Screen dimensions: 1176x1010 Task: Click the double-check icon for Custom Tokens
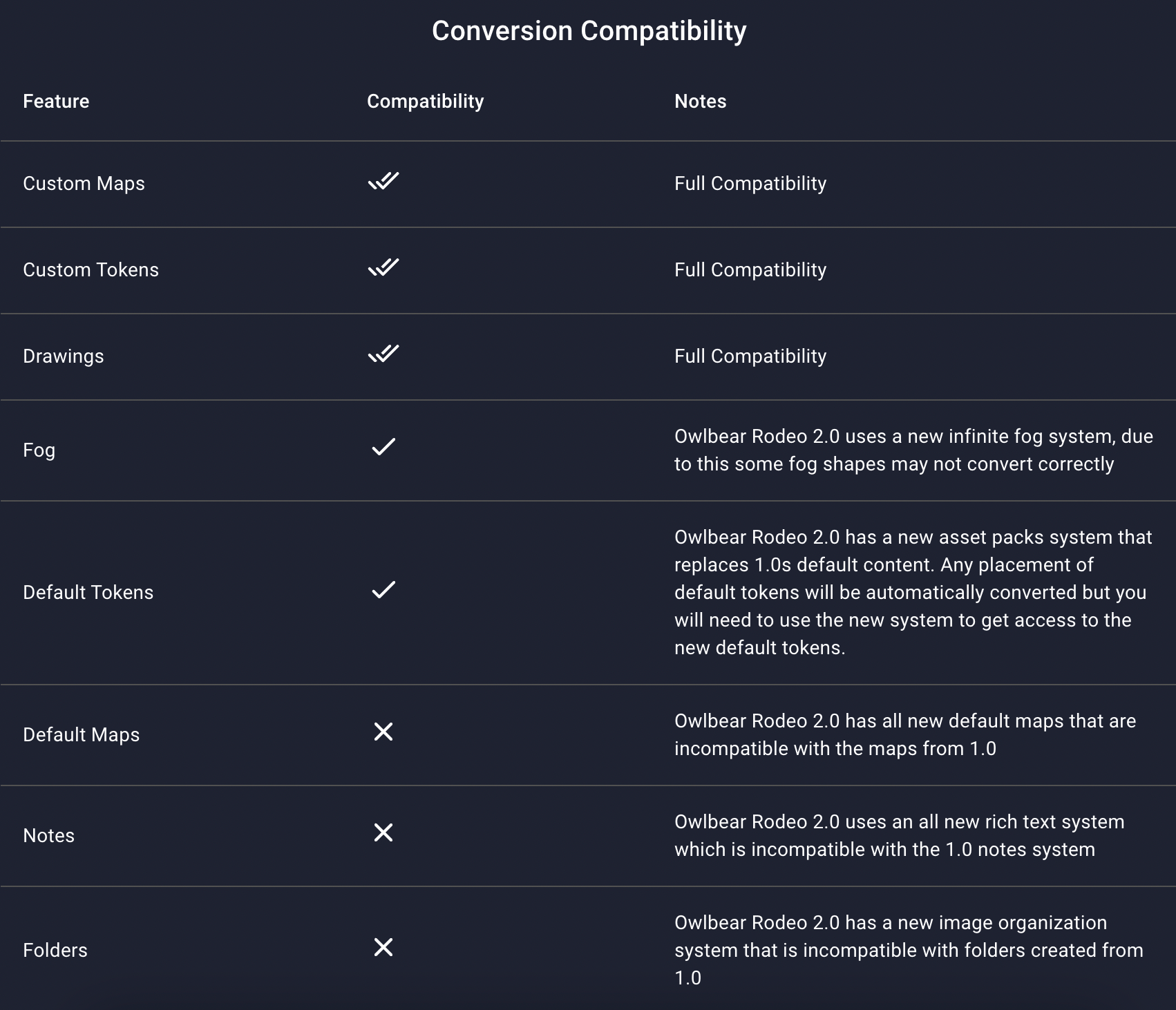pos(383,268)
